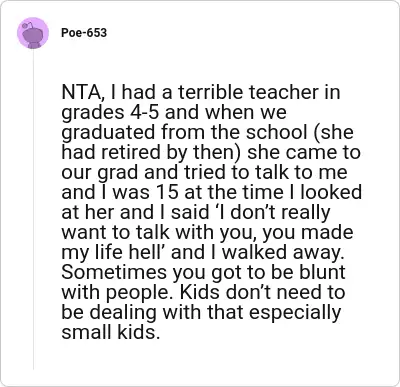Image resolution: width=400 pixels, height=387 pixels.
Task: Select the line 'grades 4-5 and when we'
Action: [174, 112]
